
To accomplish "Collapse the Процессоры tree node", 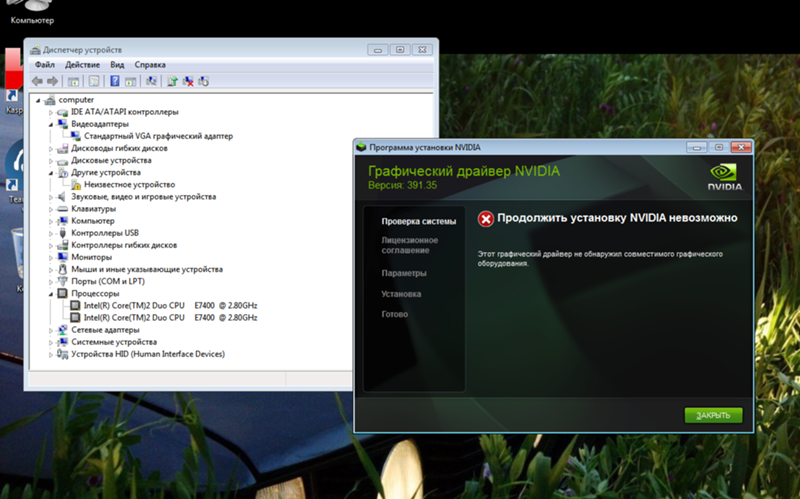I will pos(52,294).
